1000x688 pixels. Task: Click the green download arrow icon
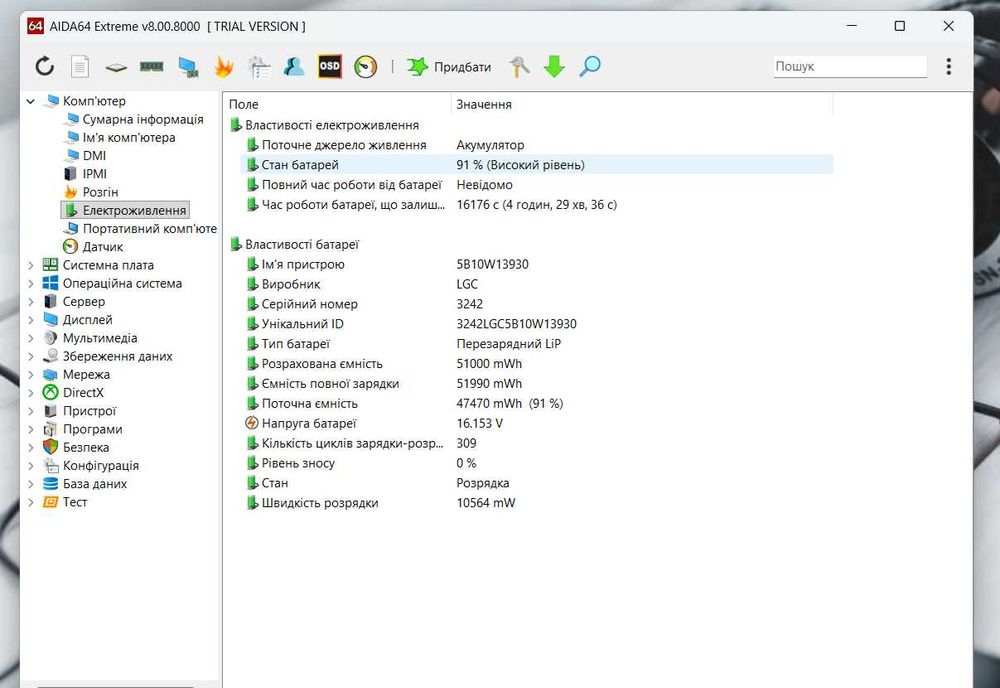point(554,66)
